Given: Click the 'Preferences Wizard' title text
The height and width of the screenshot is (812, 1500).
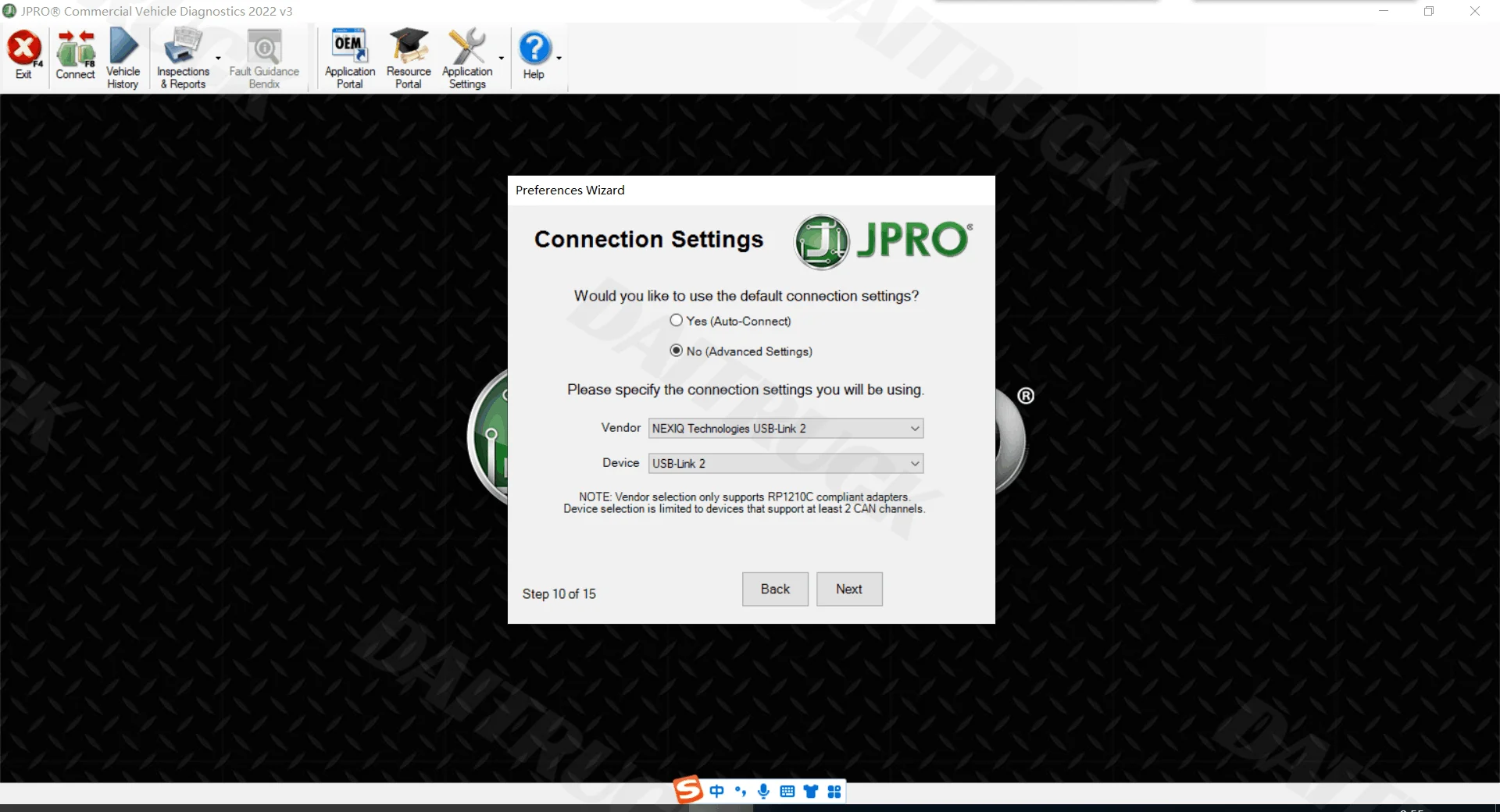Looking at the screenshot, I should [x=570, y=190].
